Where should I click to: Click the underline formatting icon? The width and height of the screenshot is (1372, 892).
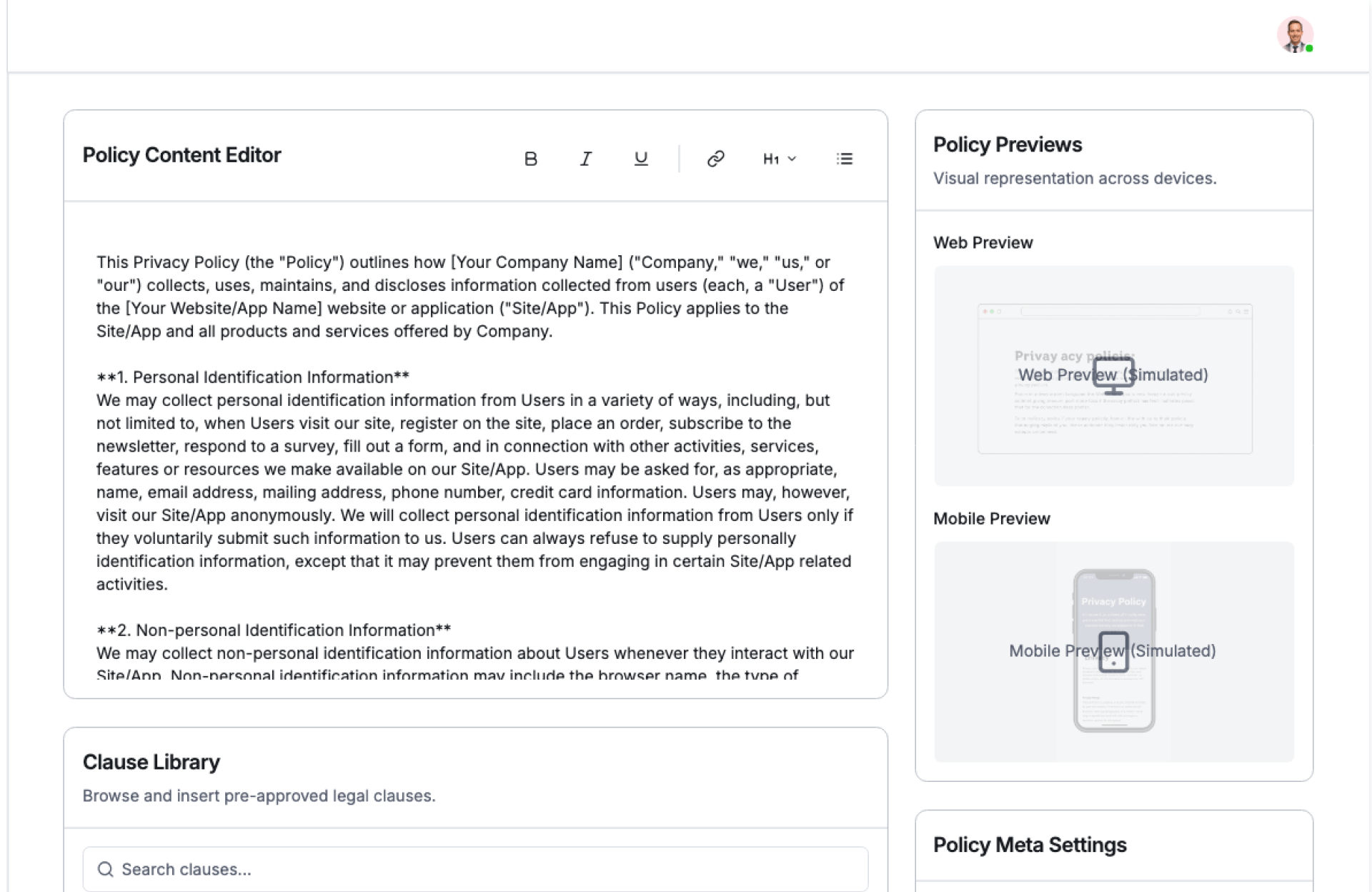(641, 159)
